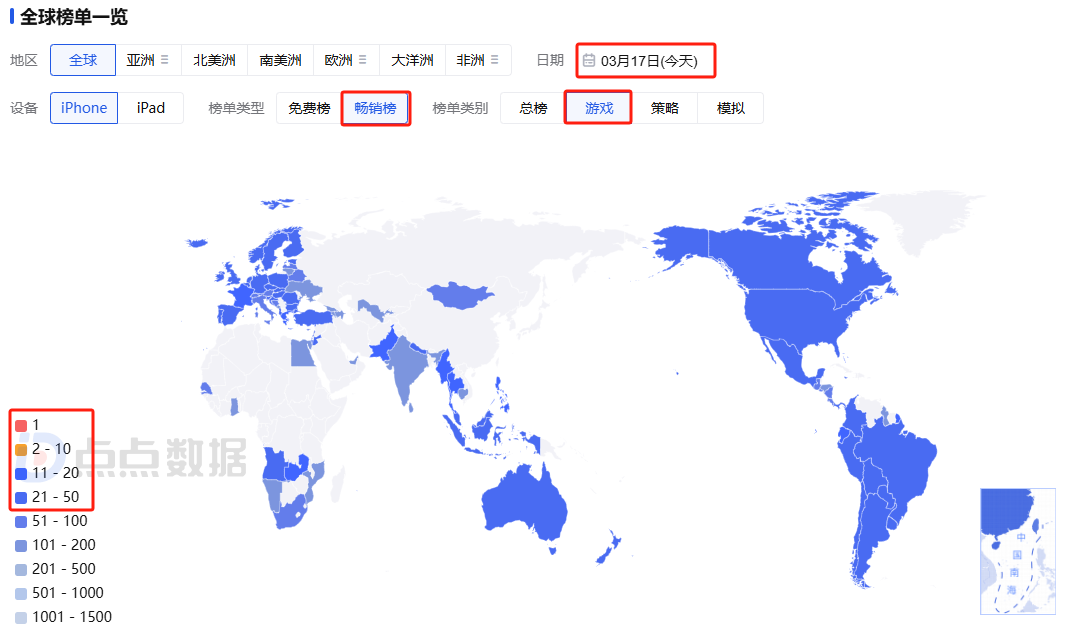This screenshot has height=633, width=1075.
Task: Click the blue 11-20 legend marker
Action: [23, 472]
